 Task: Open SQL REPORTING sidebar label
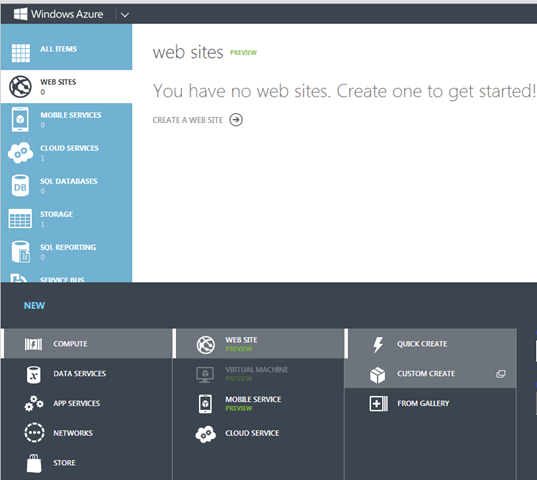coord(68,247)
